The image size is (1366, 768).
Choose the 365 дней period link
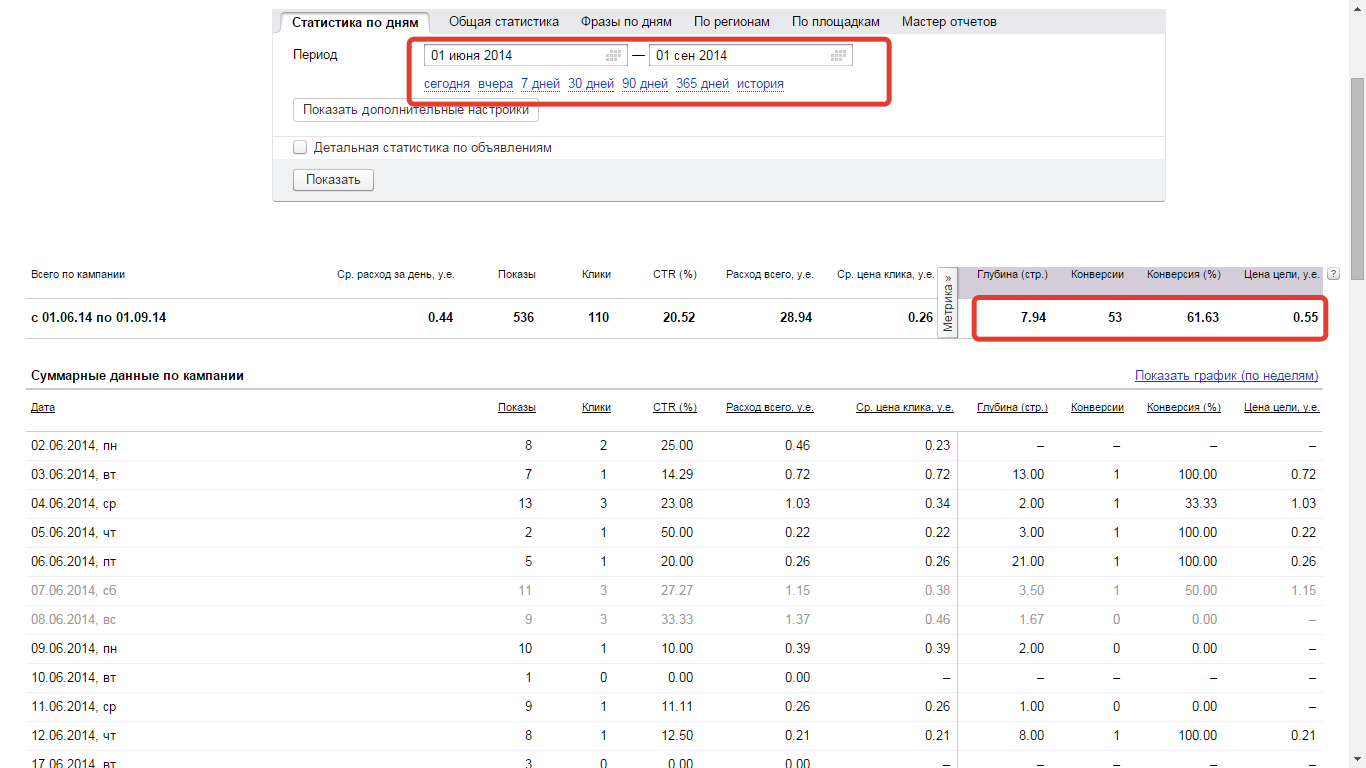(702, 84)
